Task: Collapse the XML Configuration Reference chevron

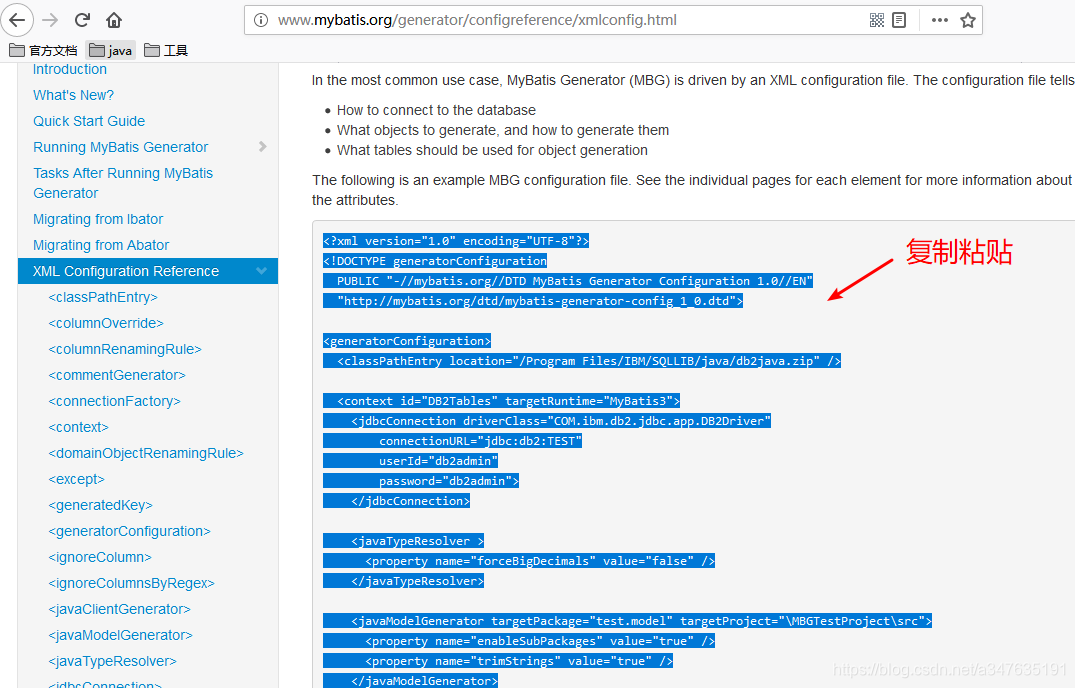Action: (261, 271)
